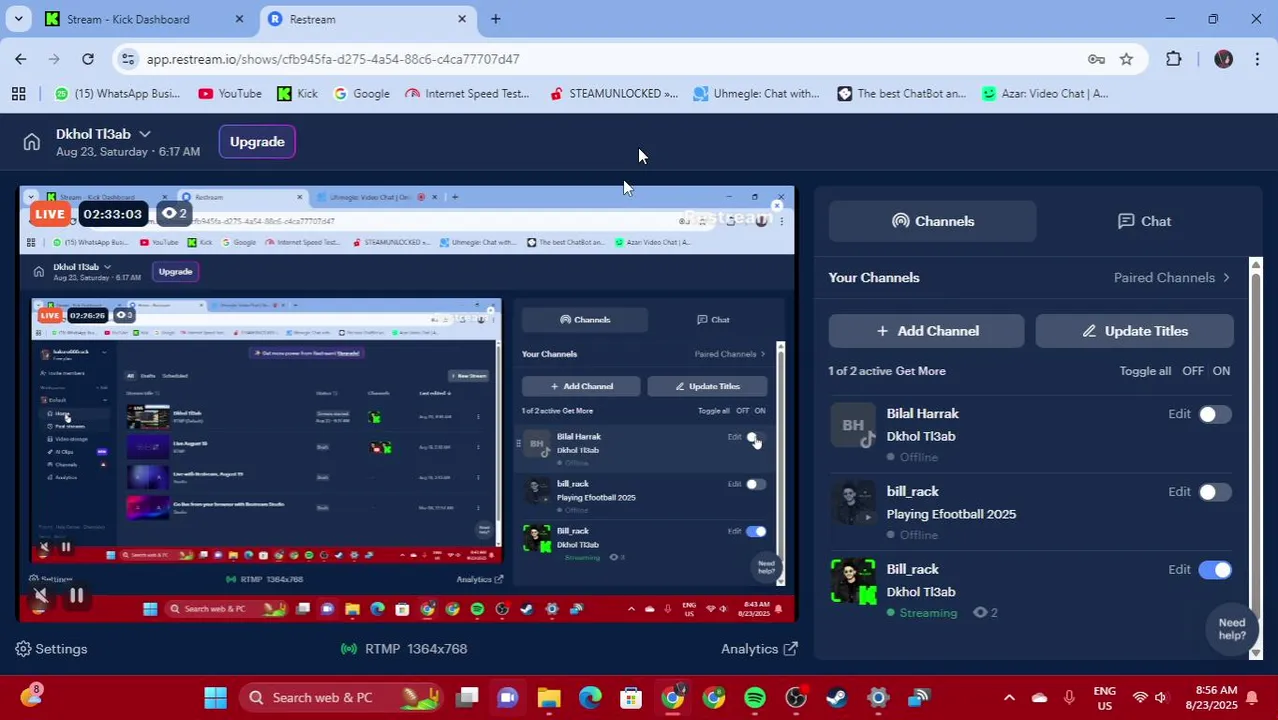
Task: Click the Add Channel button
Action: pyautogui.click(x=926, y=331)
